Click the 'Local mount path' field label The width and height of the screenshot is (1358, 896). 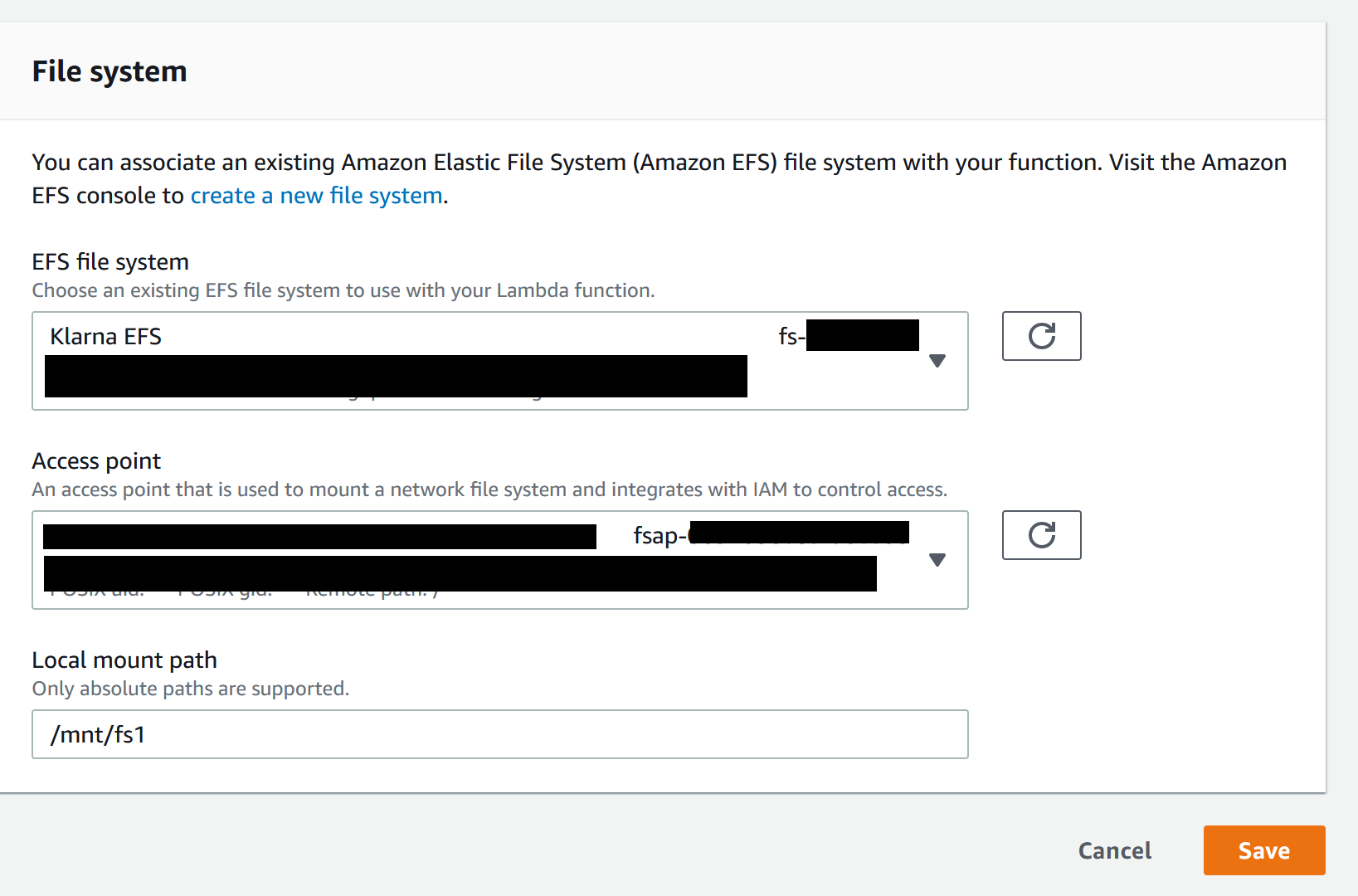pos(124,660)
